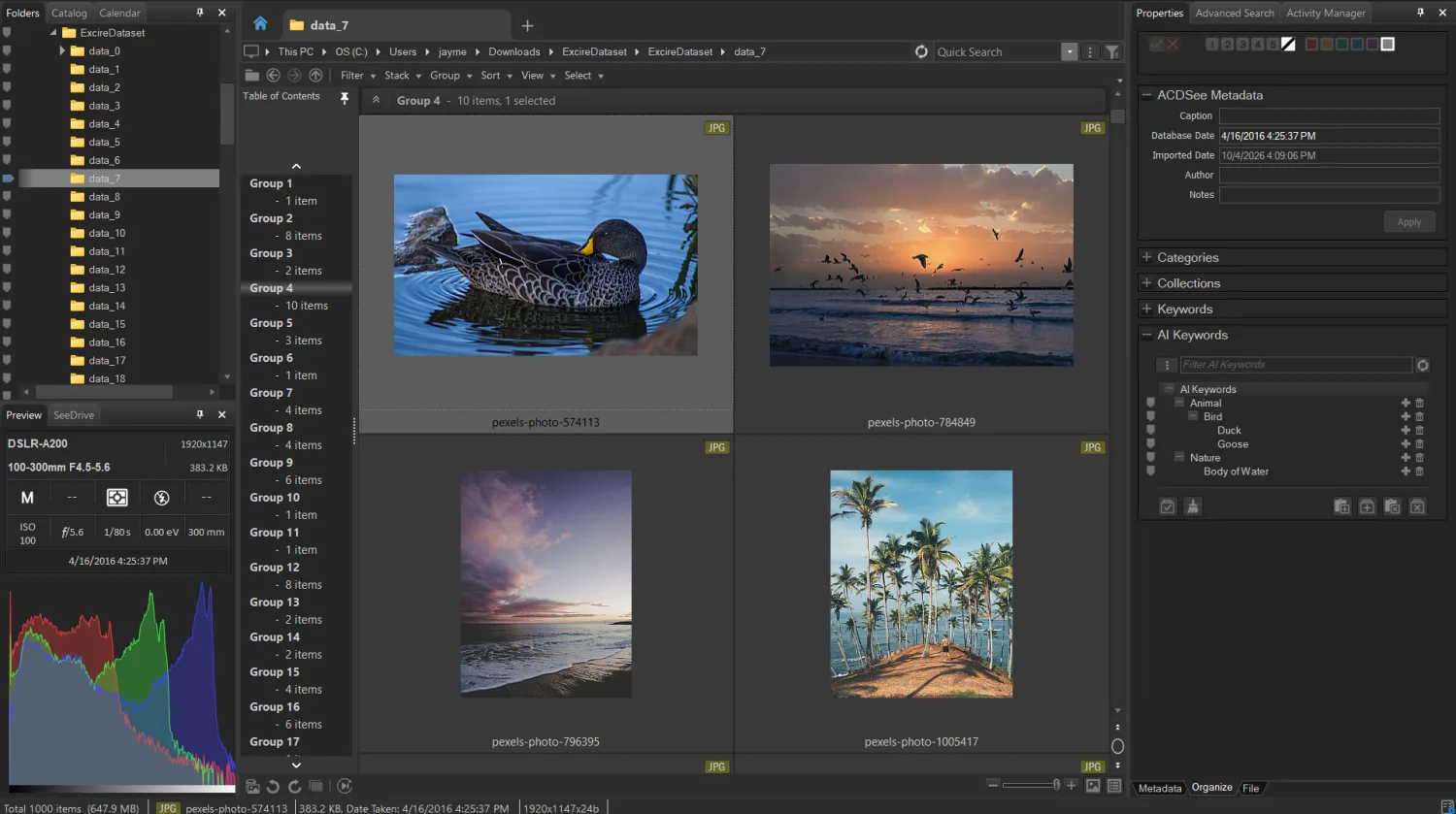Switch to the Catalog tab
Viewport: 1456px width, 814px height.
(69, 13)
